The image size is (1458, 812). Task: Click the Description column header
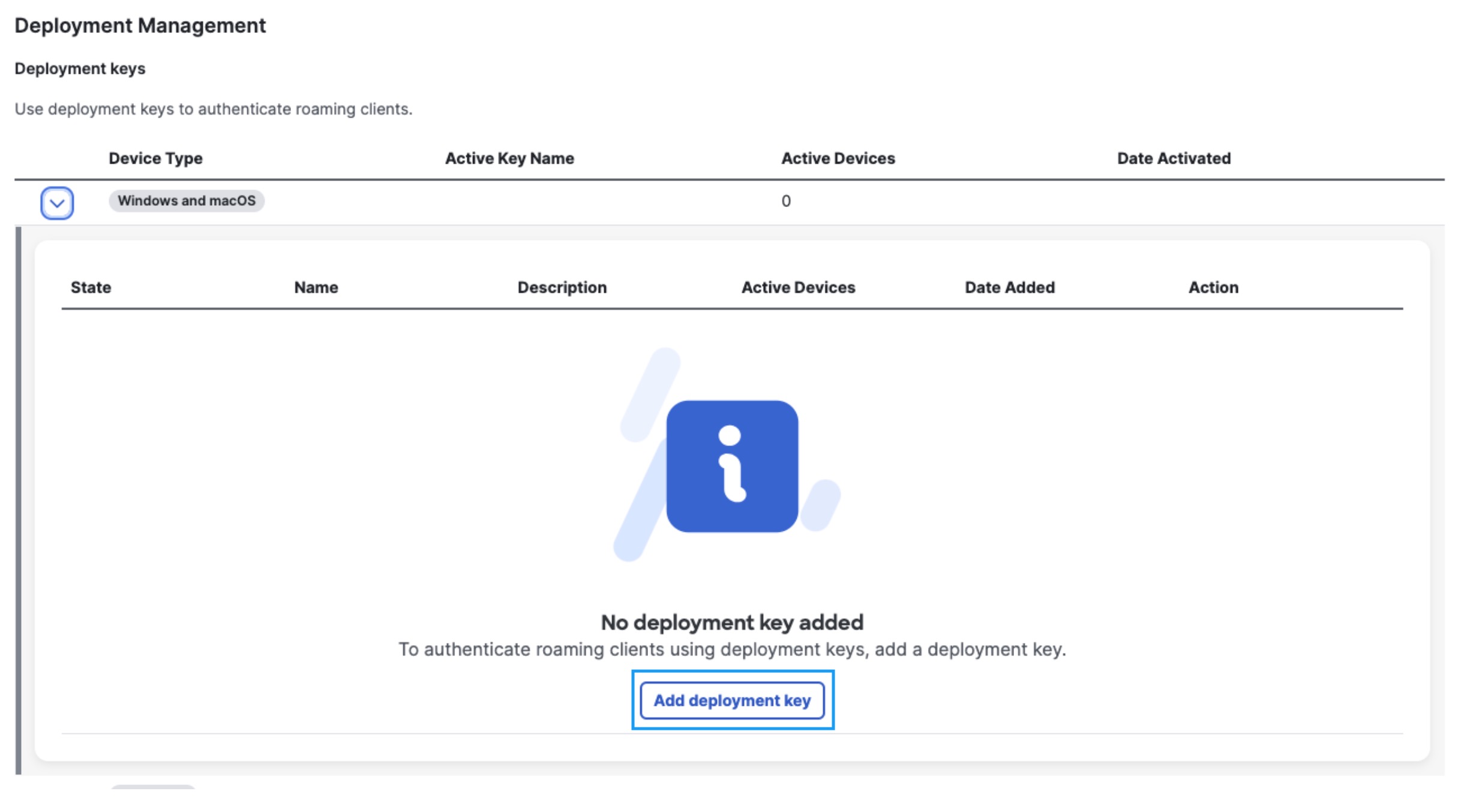click(x=562, y=287)
